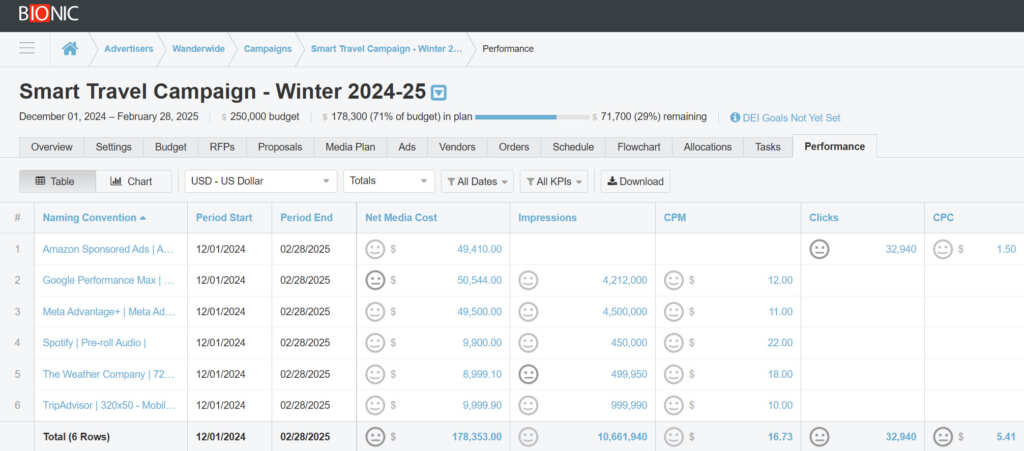Click smiley in Spotify Net Media Cost
Viewport: 1024px width, 451px height.
tap(375, 343)
